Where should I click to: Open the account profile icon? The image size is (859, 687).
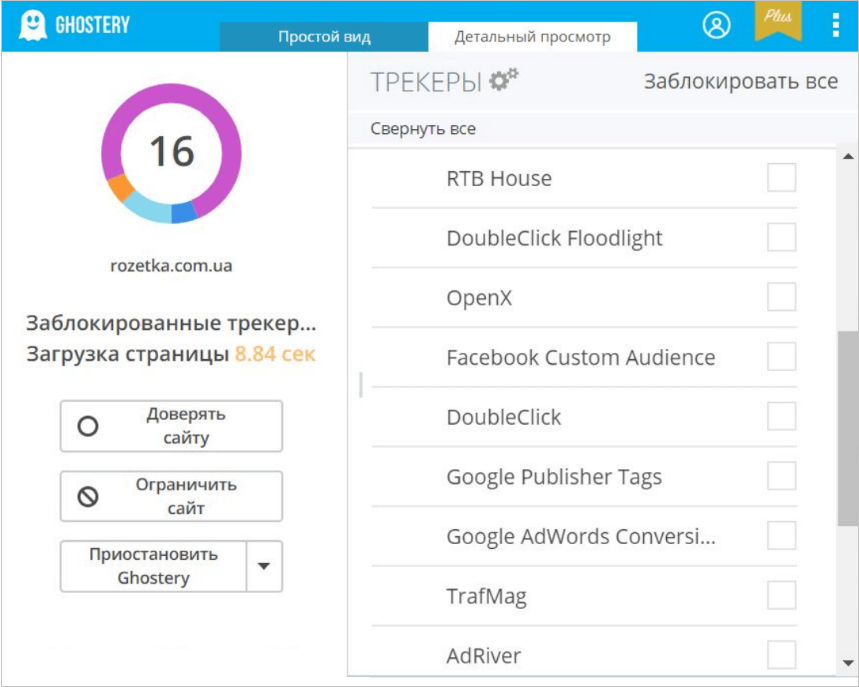(x=717, y=25)
